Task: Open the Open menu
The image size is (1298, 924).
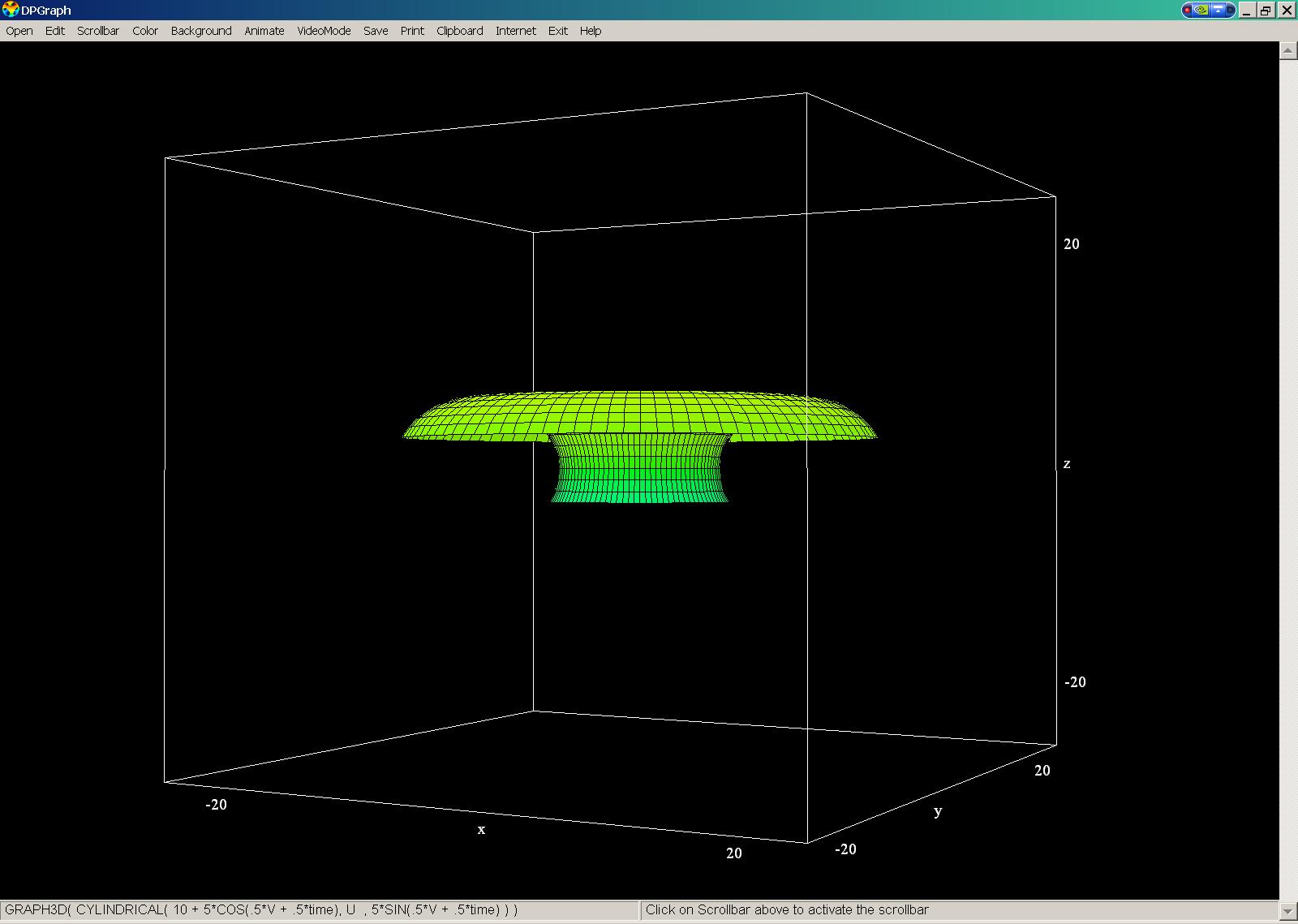Action: pos(19,31)
